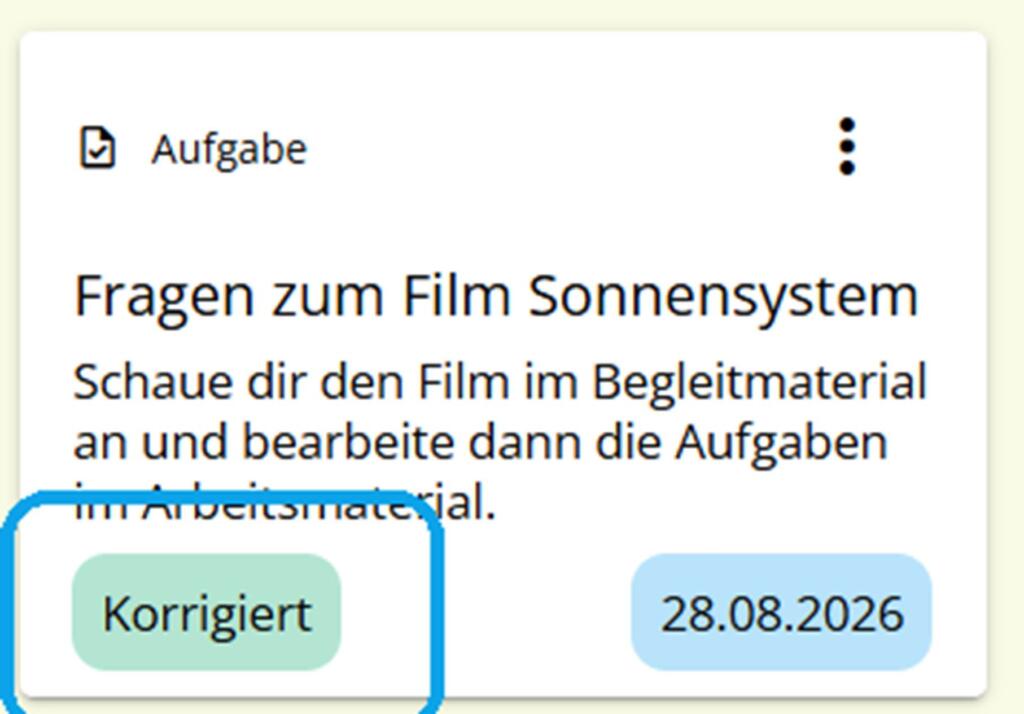The image size is (1024, 714).
Task: Click the partially hidden Arbeitsmaterial text line
Action: 285,503
